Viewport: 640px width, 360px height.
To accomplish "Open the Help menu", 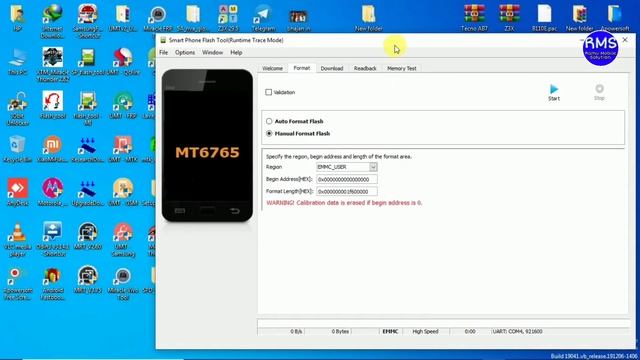I will click(x=236, y=52).
